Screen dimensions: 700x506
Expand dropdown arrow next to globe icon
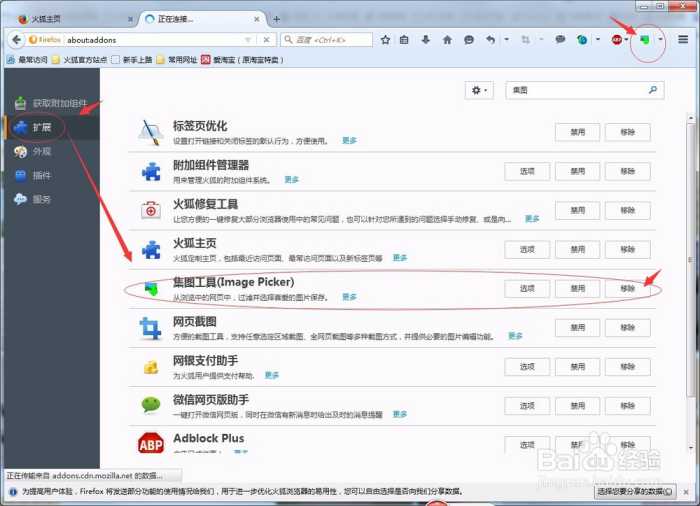click(x=598, y=40)
